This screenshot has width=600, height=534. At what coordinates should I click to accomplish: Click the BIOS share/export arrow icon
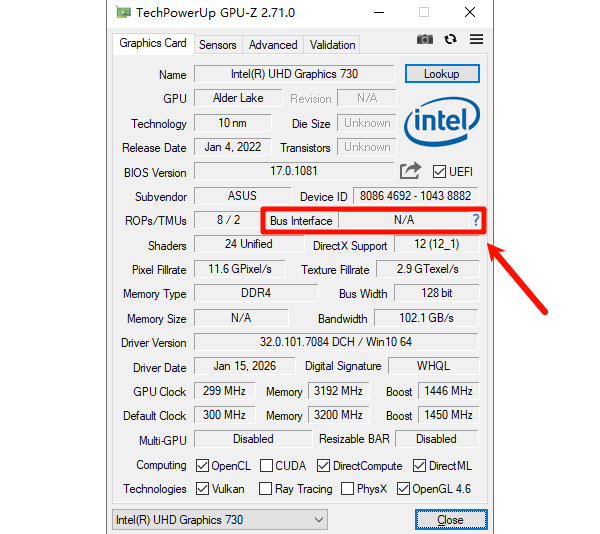410,171
